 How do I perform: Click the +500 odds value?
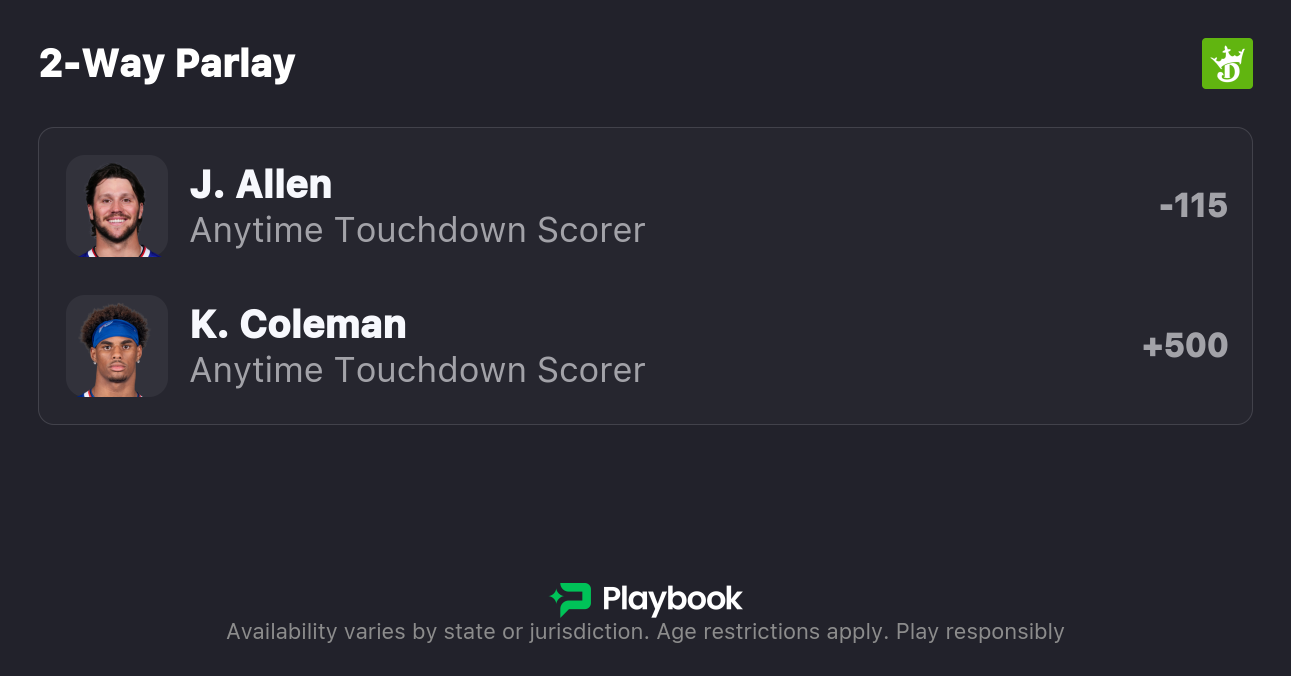tap(1185, 346)
